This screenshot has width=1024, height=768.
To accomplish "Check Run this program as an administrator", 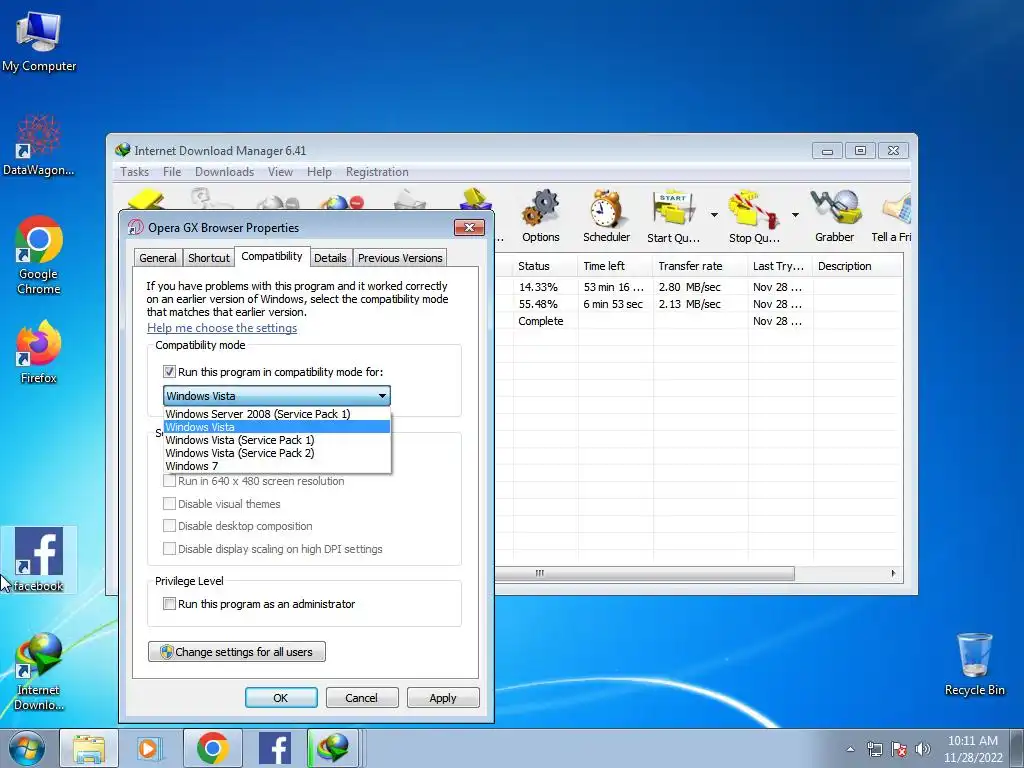I will click(x=169, y=604).
